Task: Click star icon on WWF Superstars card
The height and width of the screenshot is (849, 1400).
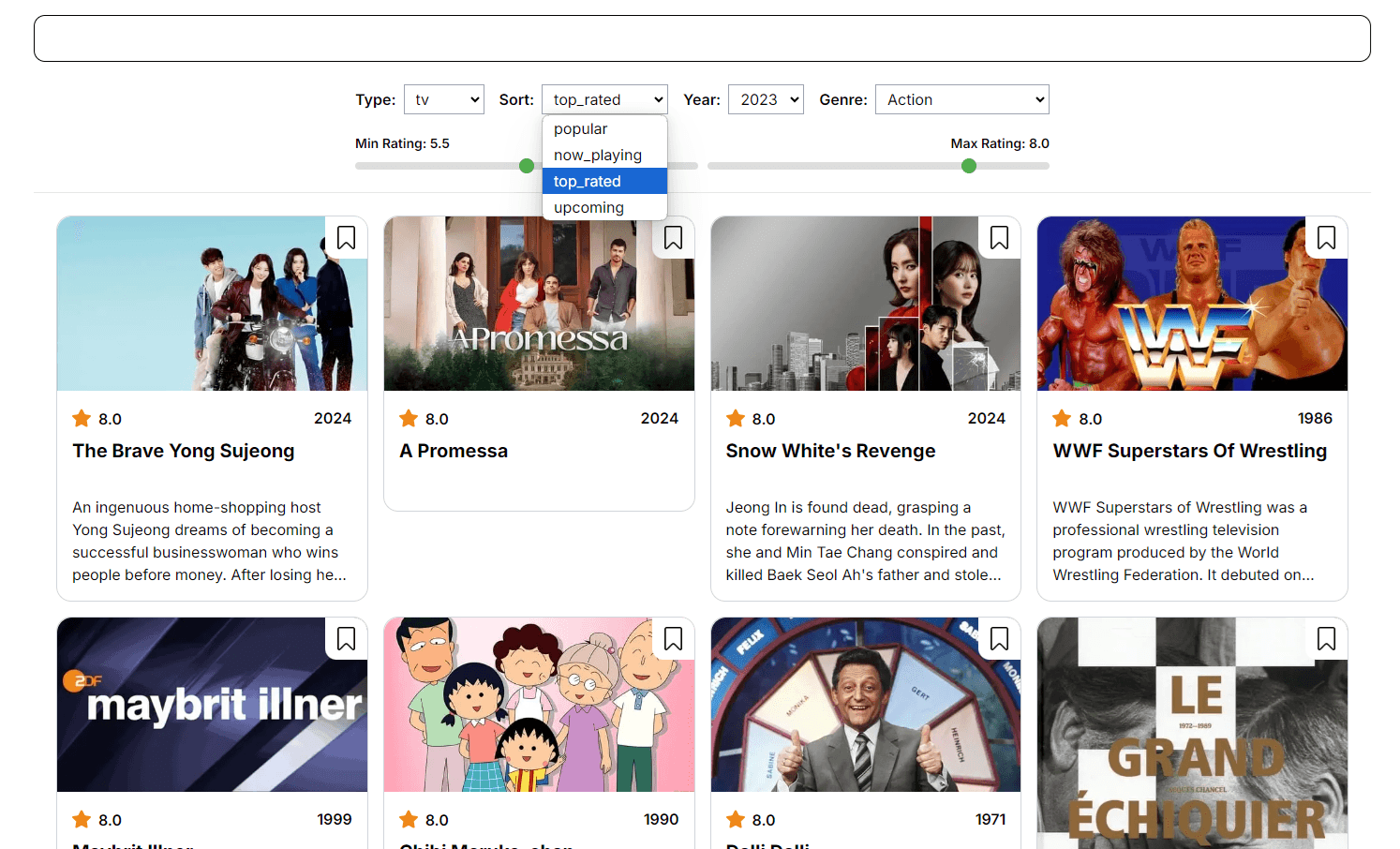Action: (x=1062, y=418)
